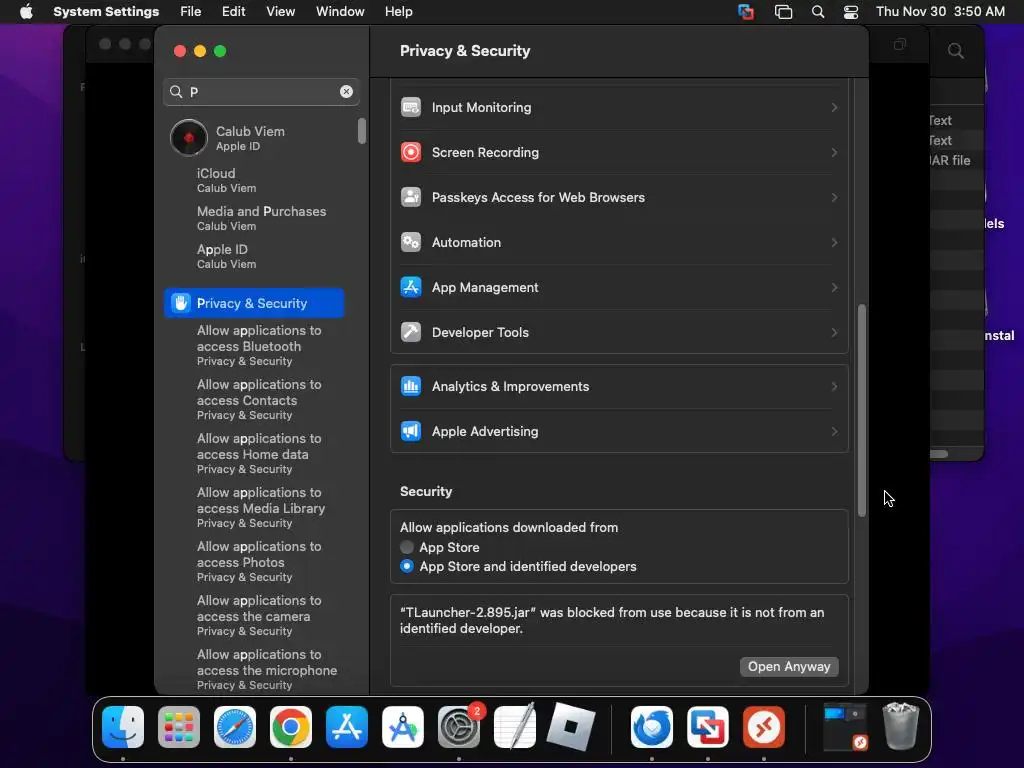
Task: Select the App Store only radio button
Action: coord(407,547)
